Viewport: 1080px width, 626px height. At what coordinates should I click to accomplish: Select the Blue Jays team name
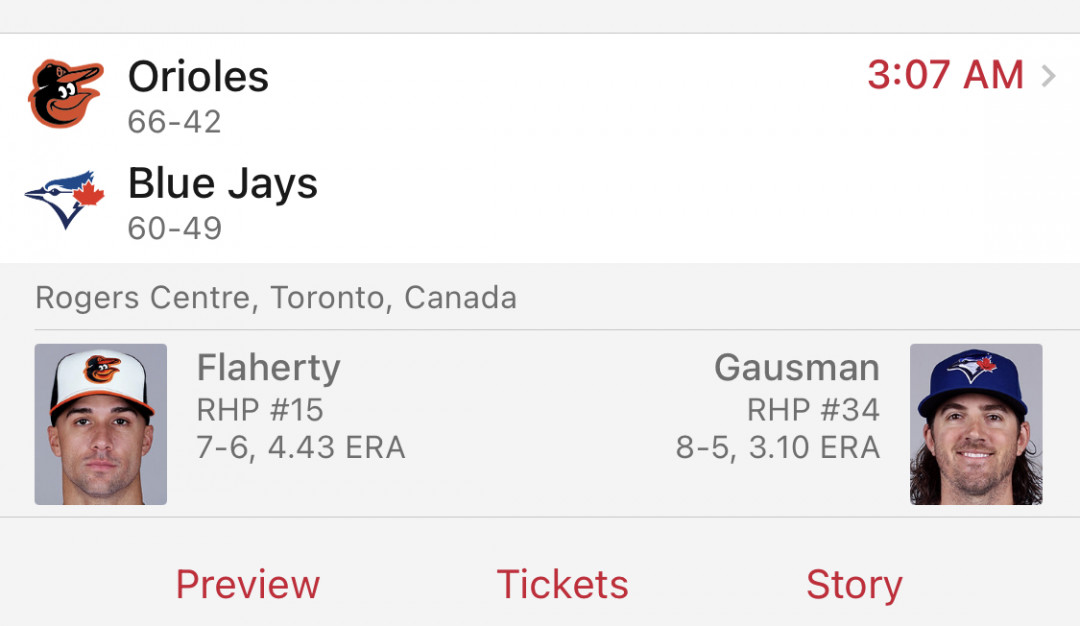(x=222, y=184)
